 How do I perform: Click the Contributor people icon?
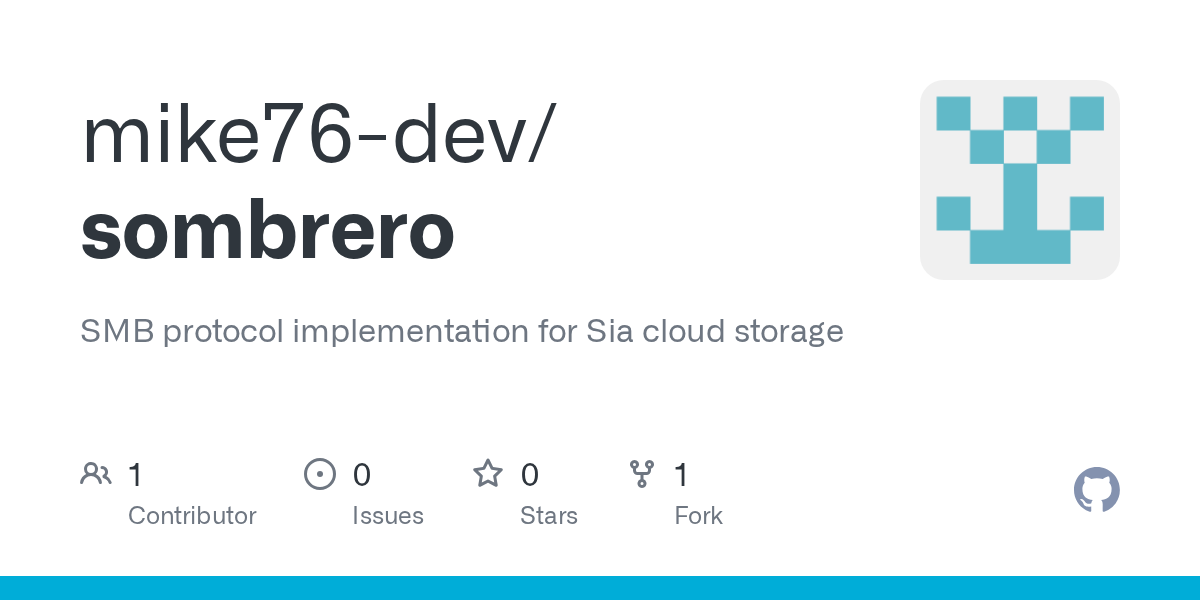pos(96,474)
